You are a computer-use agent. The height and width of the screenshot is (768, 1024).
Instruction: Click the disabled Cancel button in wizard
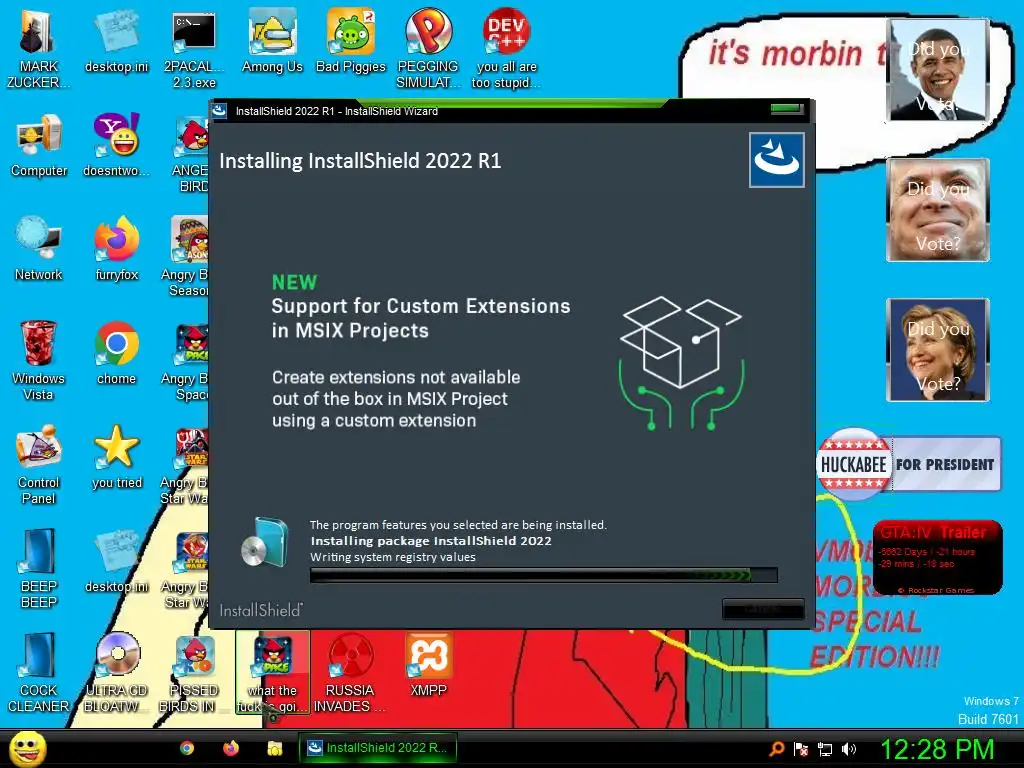pos(763,609)
